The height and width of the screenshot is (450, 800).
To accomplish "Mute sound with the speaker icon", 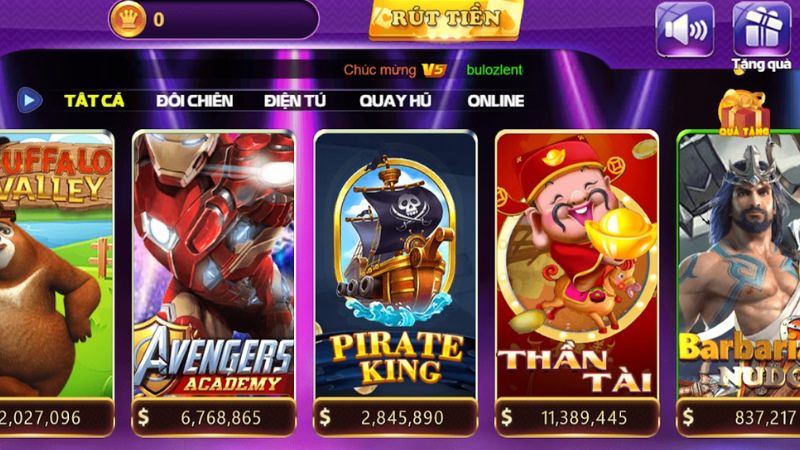I will [685, 29].
